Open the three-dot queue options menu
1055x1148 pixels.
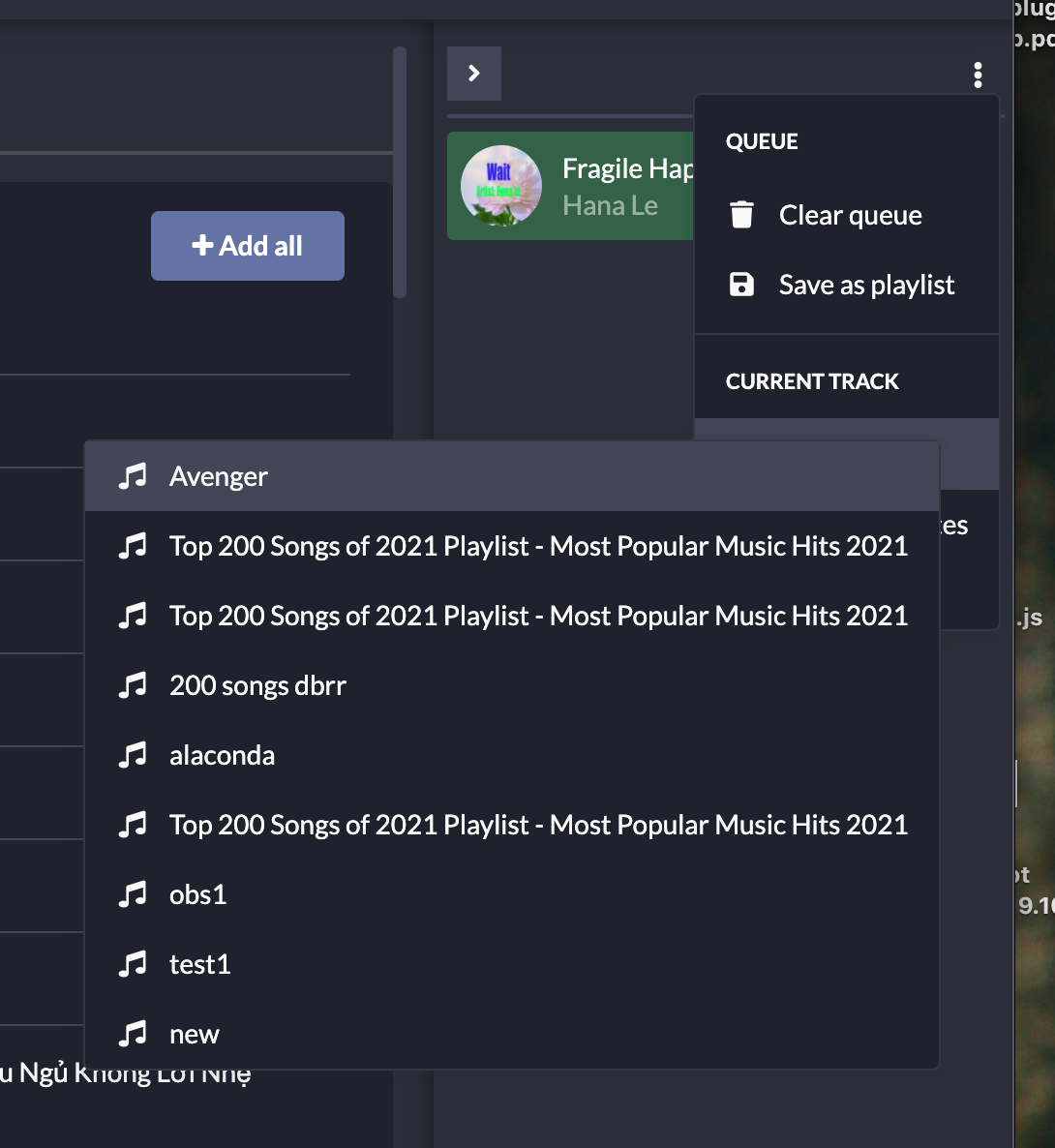[x=978, y=74]
